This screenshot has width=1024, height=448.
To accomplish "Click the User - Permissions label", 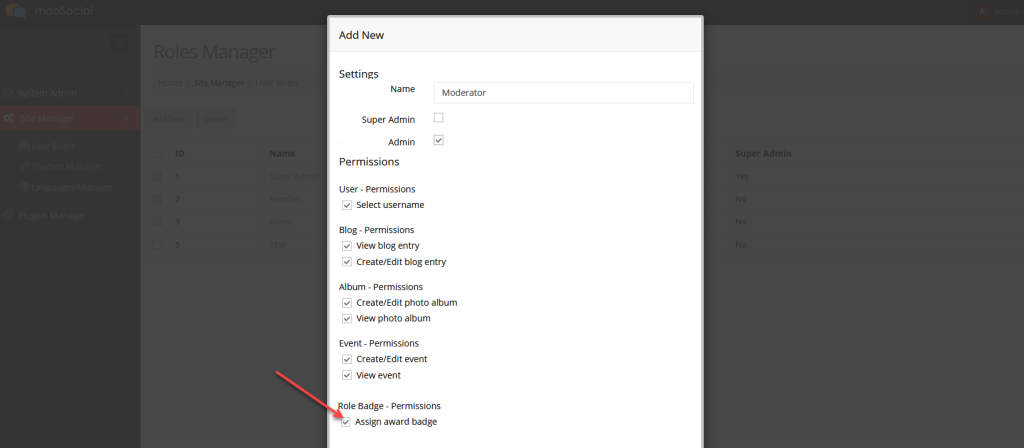I will coord(377,189).
